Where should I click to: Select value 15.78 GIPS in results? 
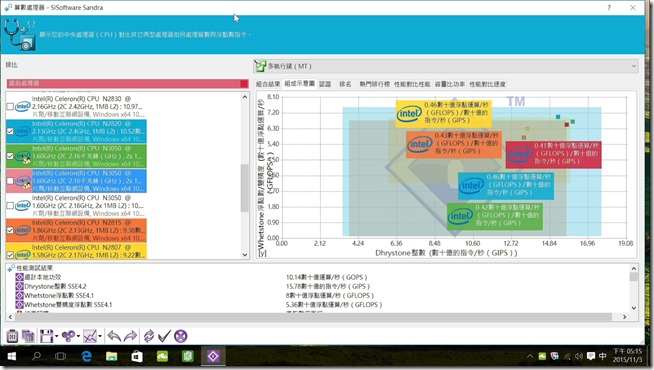click(x=328, y=286)
